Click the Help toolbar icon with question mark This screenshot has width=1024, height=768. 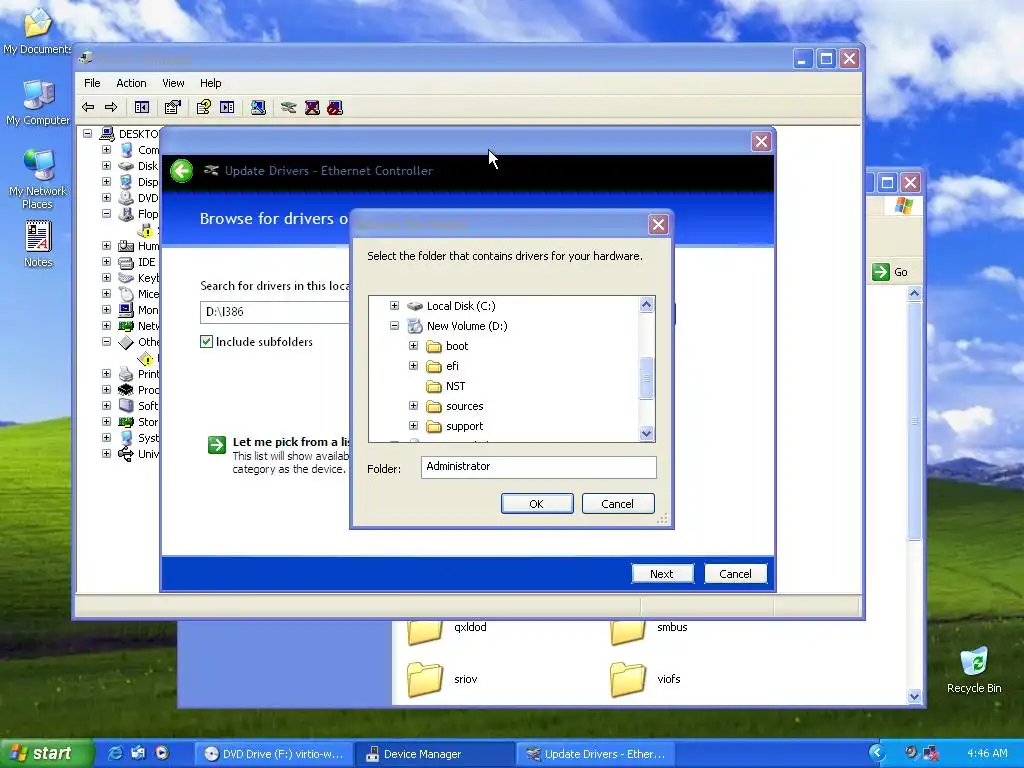[x=204, y=107]
